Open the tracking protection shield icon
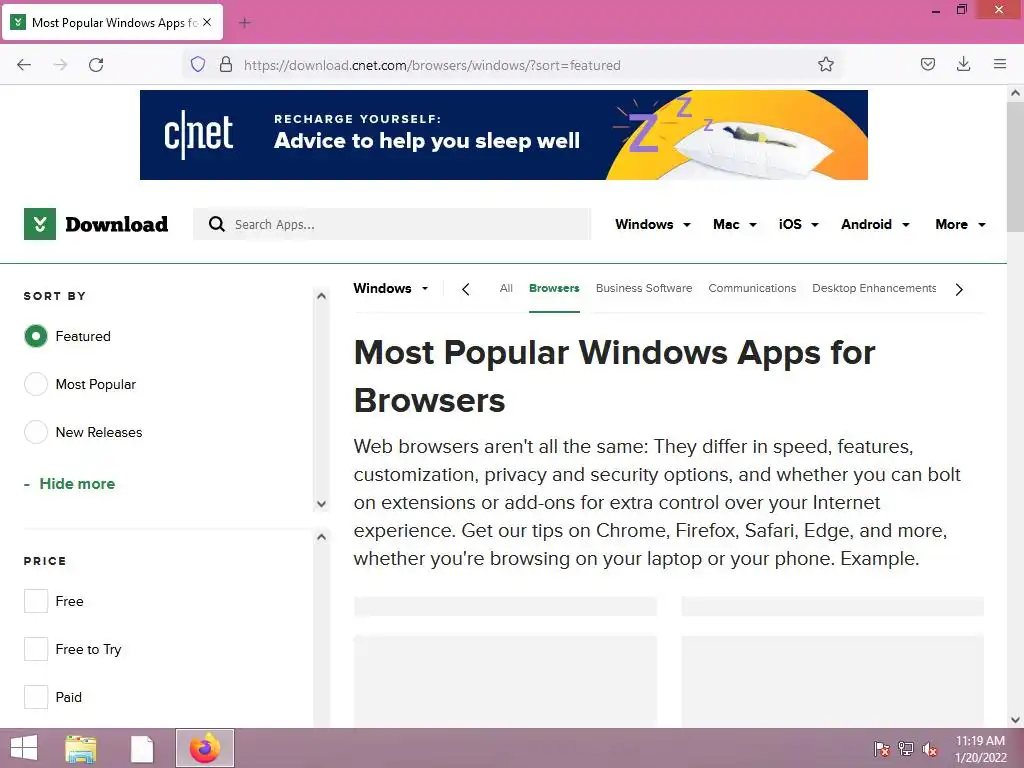 tap(198, 65)
